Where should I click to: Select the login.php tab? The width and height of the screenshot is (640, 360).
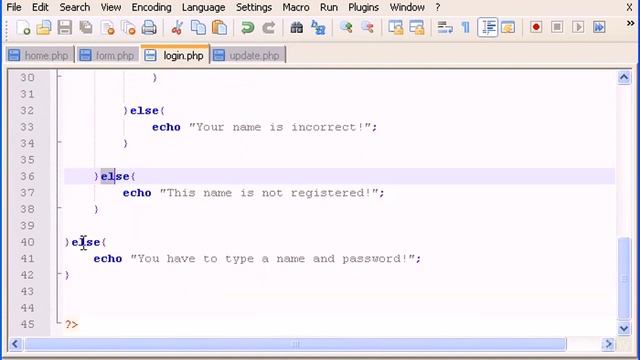tap(176, 55)
